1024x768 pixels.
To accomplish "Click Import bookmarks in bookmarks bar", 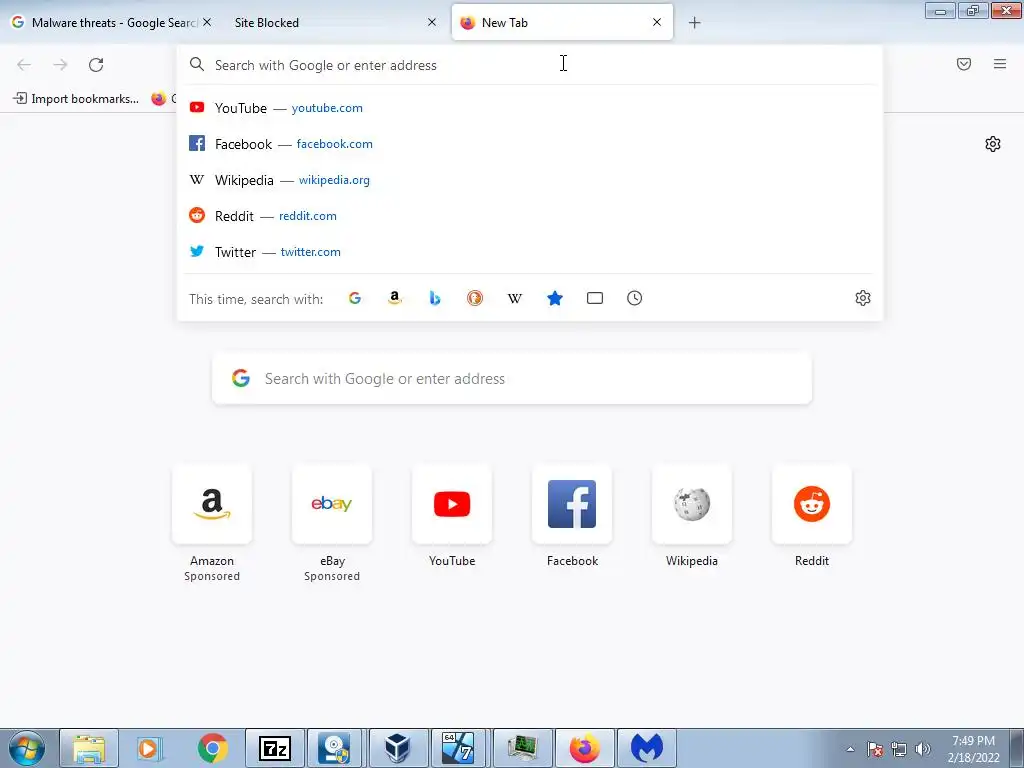I will point(76,99).
